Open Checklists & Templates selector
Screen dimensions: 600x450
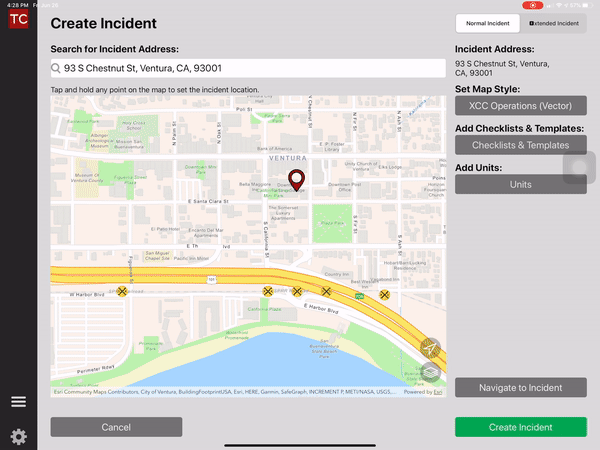point(520,145)
